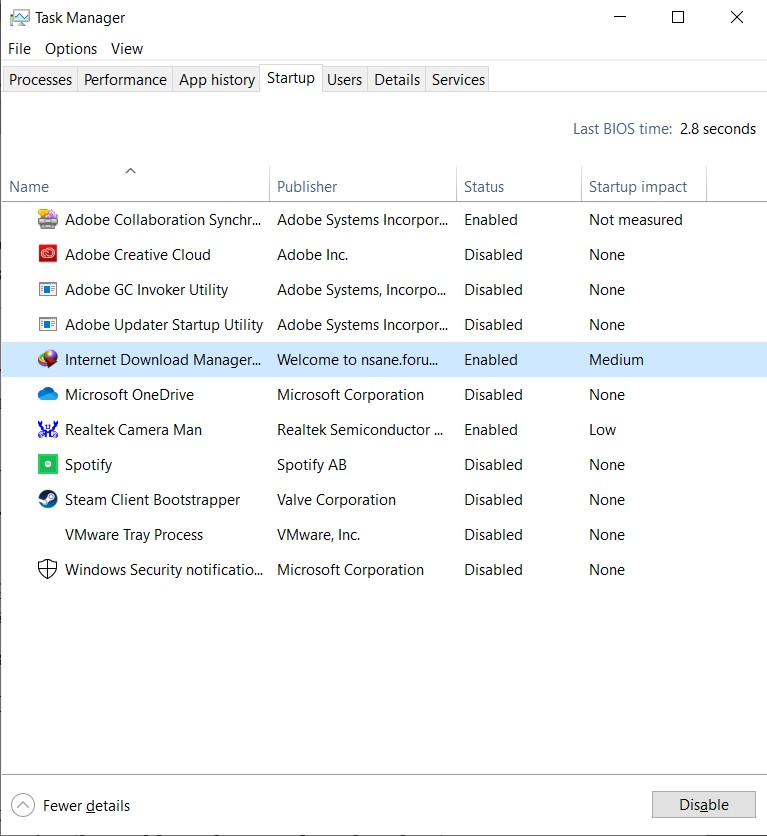The height and width of the screenshot is (836, 767).
Task: Sort by Startup impact column header
Action: (638, 186)
